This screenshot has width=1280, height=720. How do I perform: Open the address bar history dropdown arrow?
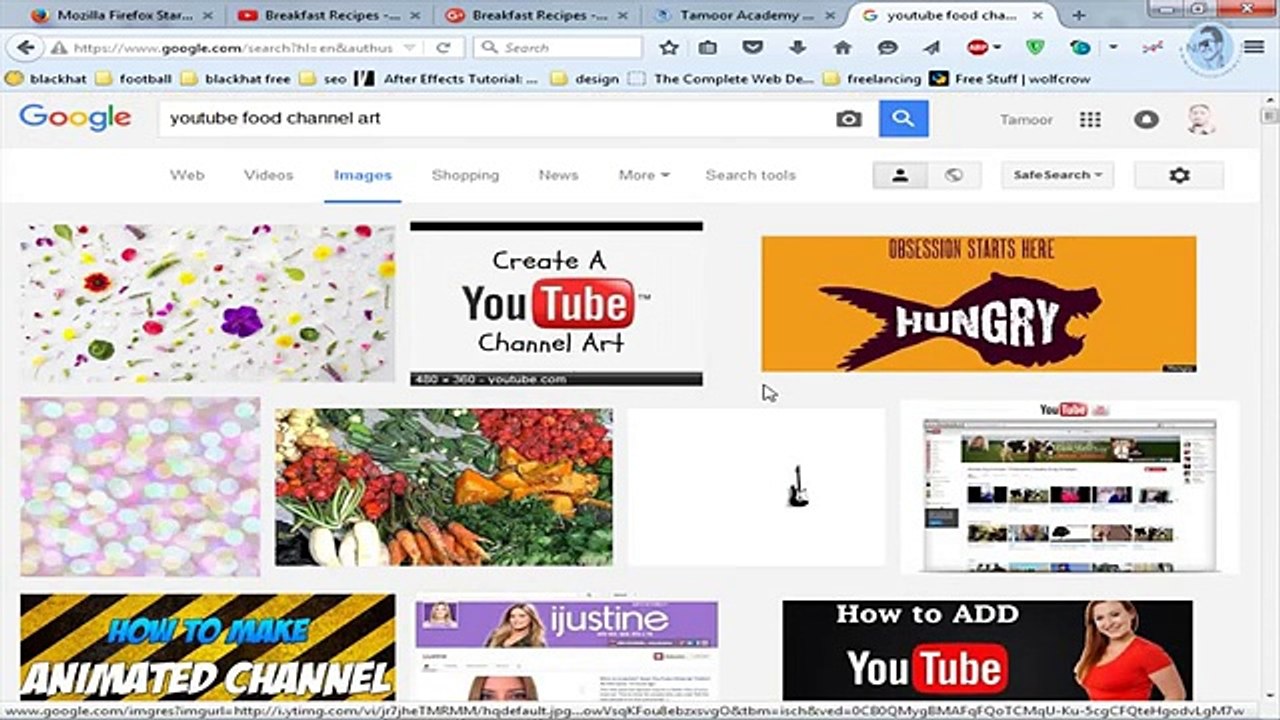click(411, 48)
